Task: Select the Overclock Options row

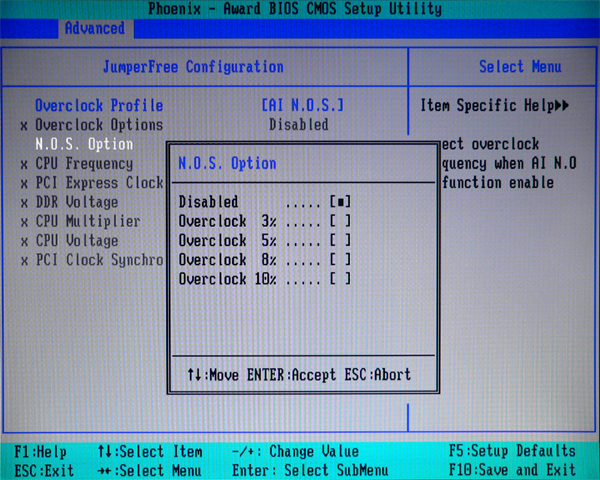Action: point(99,125)
